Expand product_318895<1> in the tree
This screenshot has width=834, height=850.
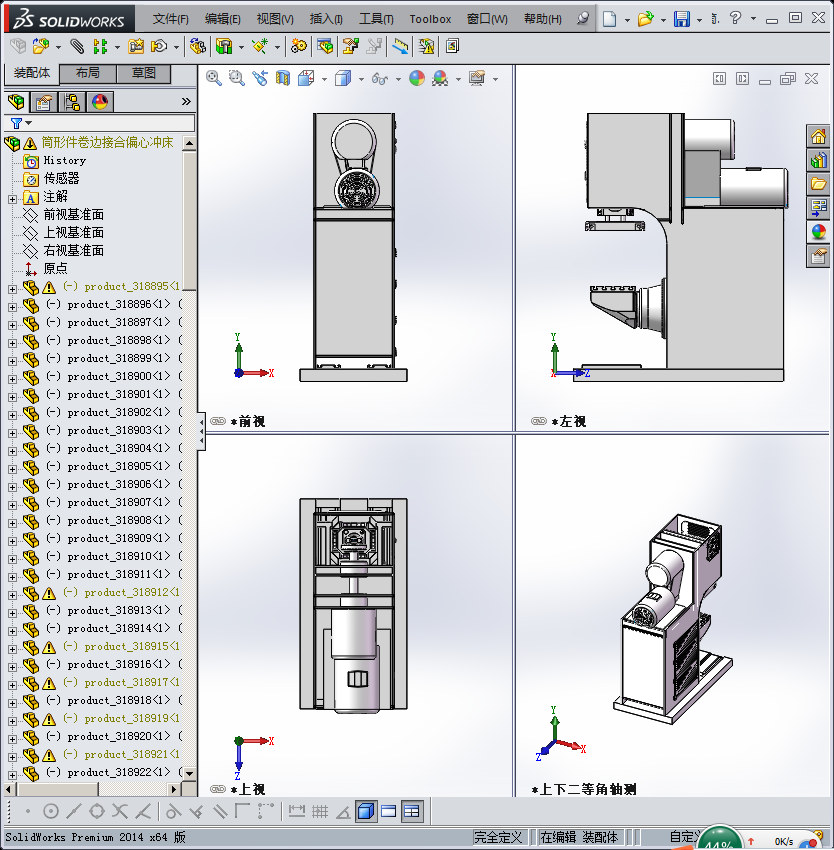(12, 289)
